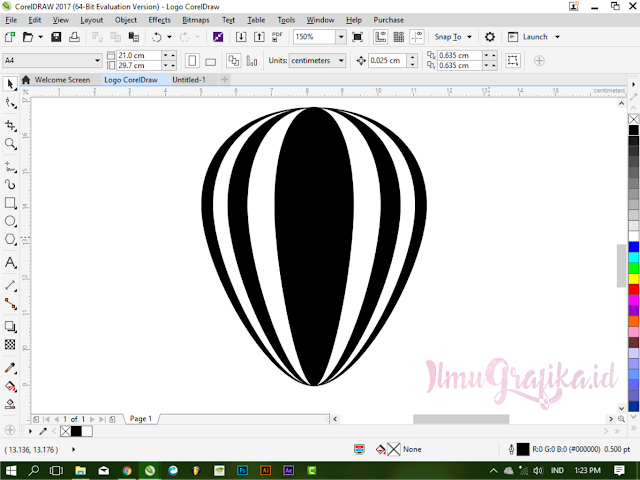
Task: Open the Purchase menu
Action: coord(389,20)
